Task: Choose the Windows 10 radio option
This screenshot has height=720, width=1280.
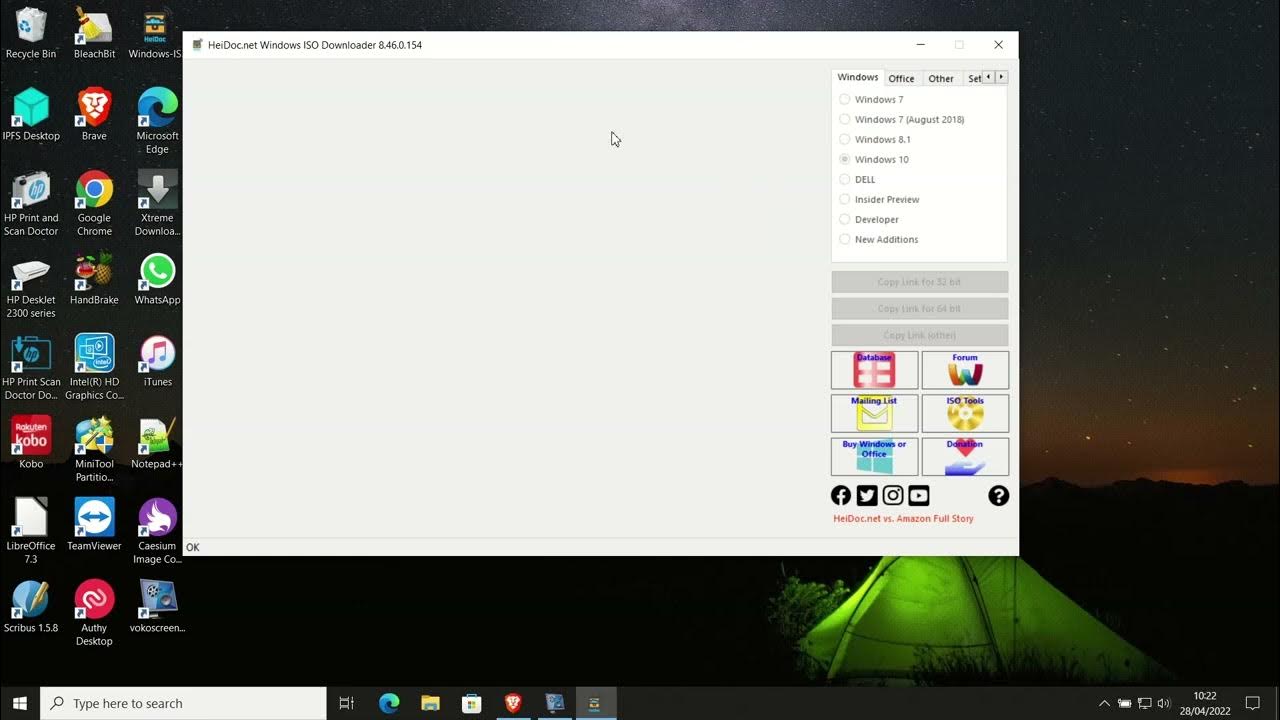Action: coord(874,159)
